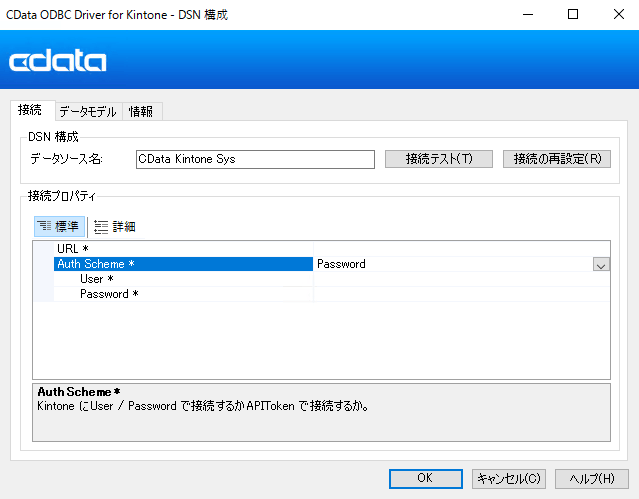639x499 pixels.
Task: Cancel with the キャンセル(C) button
Action: pyautogui.click(x=510, y=478)
